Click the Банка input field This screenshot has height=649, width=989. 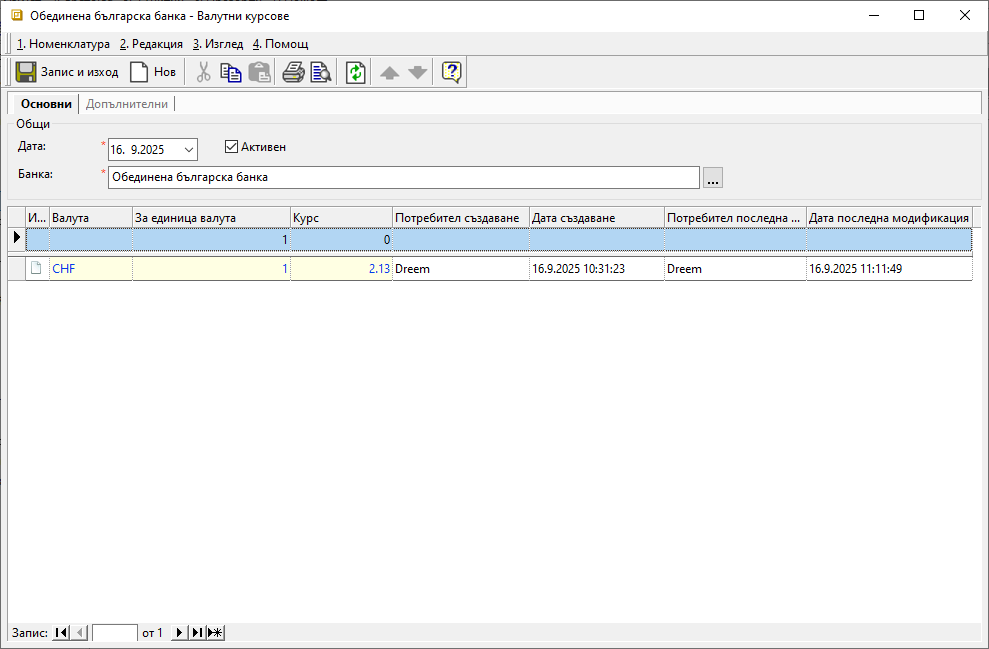pos(404,177)
